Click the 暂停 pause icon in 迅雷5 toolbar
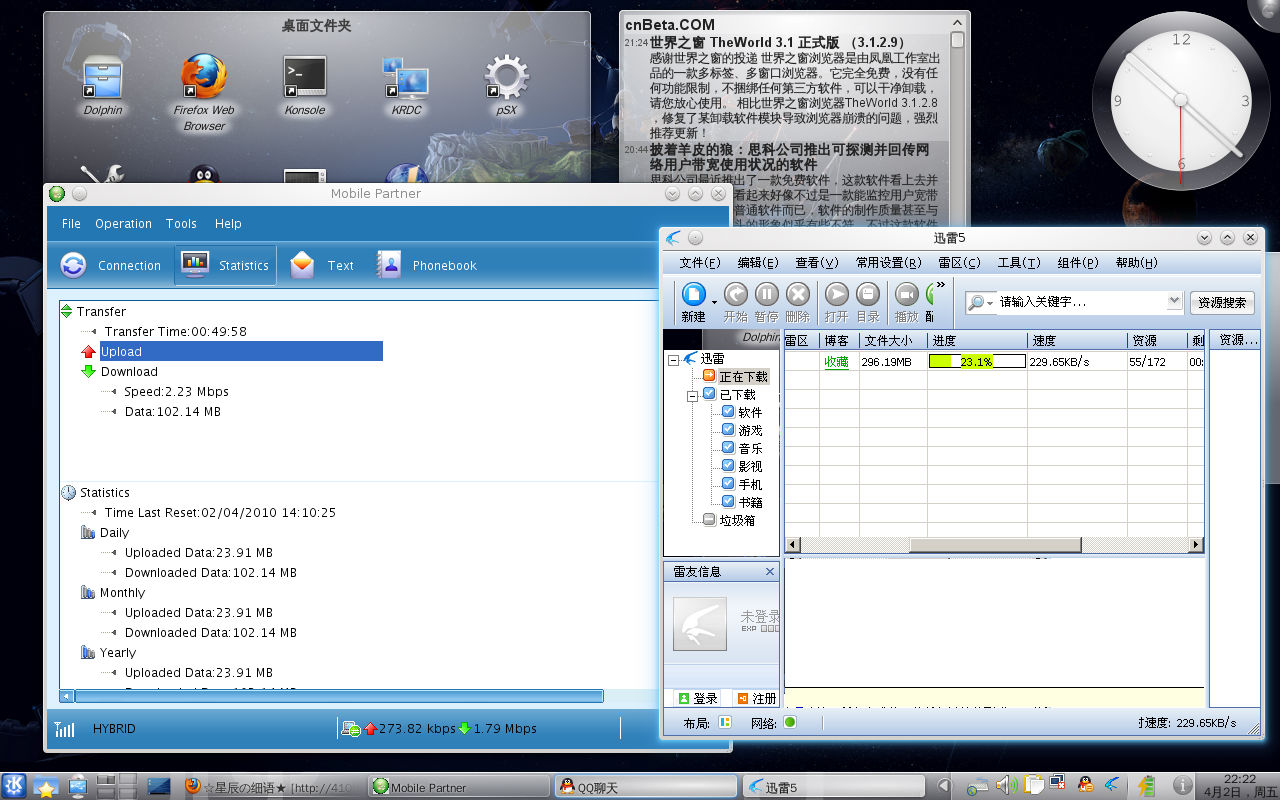This screenshot has height=800, width=1280. [x=766, y=293]
